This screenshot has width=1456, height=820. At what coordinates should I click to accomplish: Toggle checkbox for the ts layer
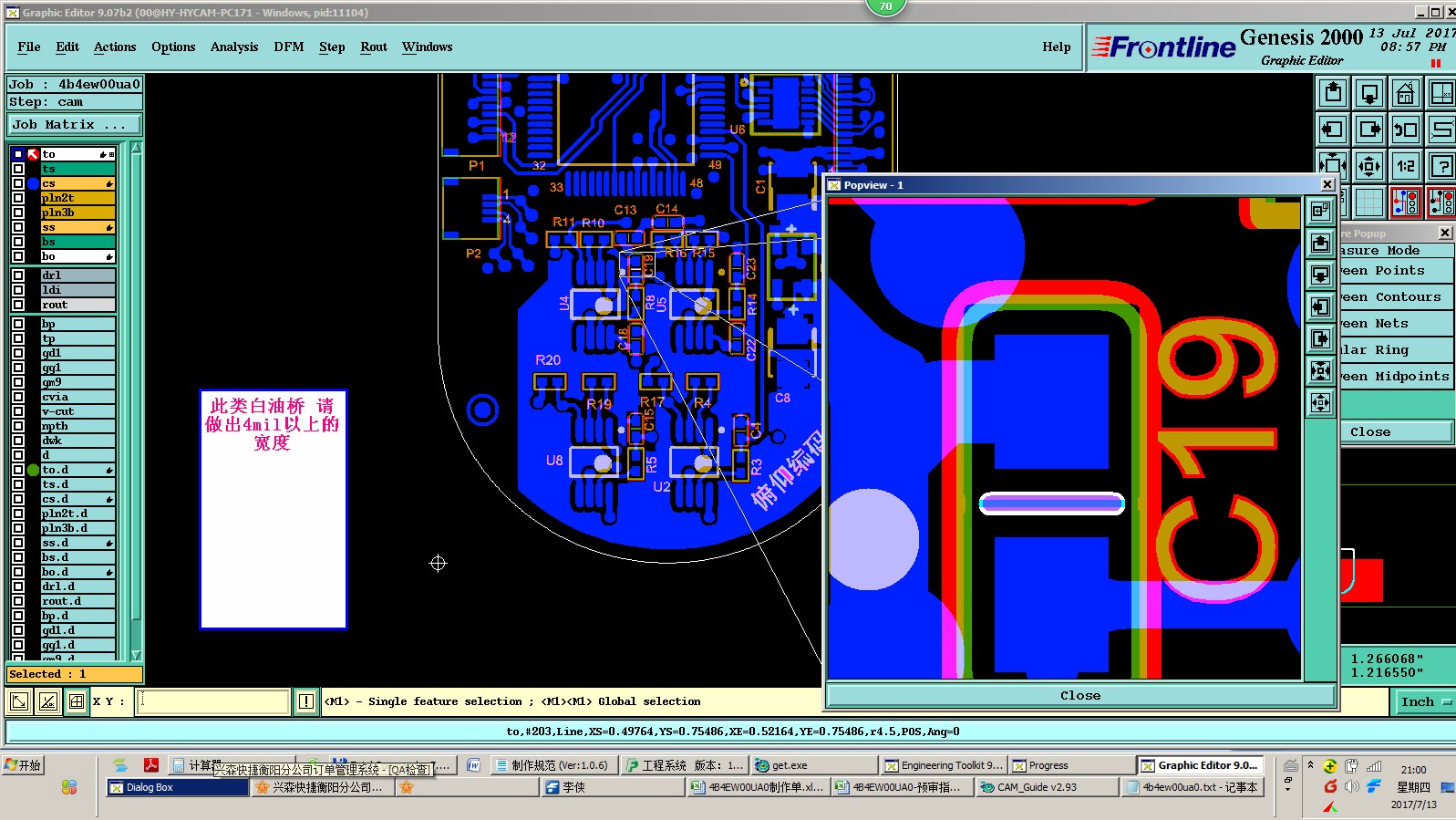18,169
